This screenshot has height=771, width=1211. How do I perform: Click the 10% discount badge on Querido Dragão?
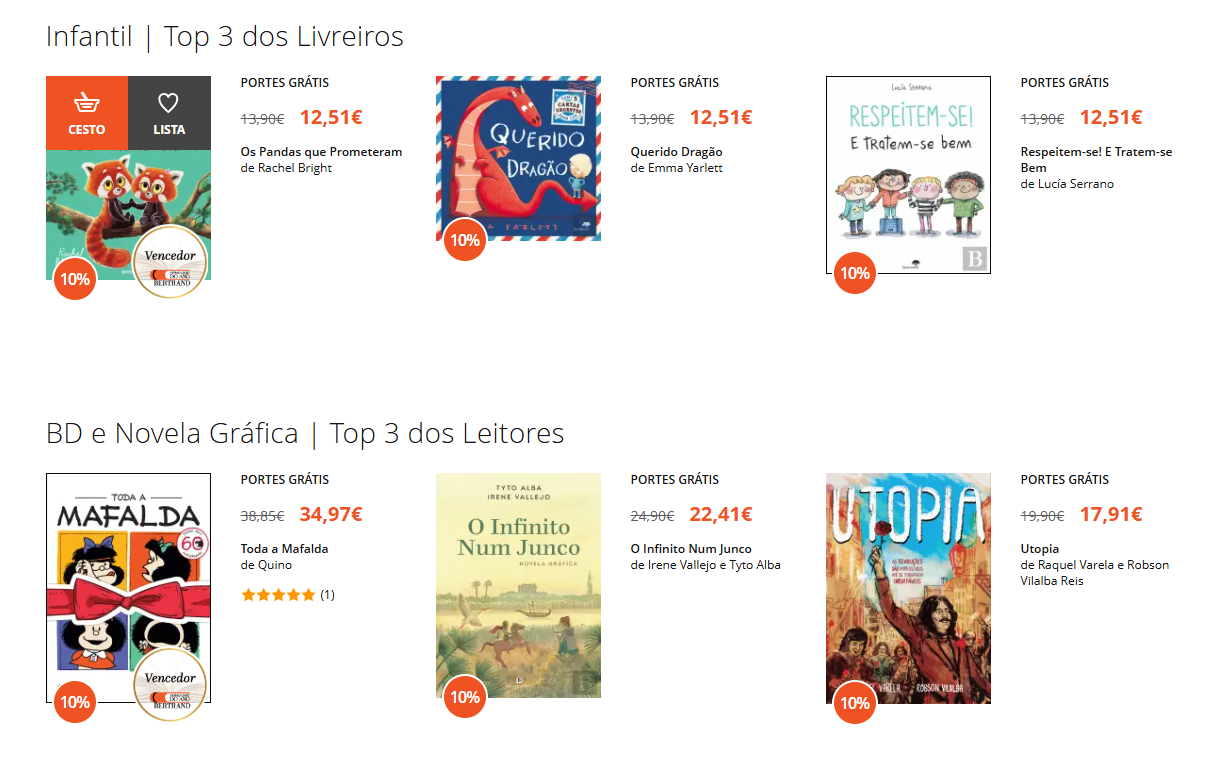pyautogui.click(x=465, y=240)
